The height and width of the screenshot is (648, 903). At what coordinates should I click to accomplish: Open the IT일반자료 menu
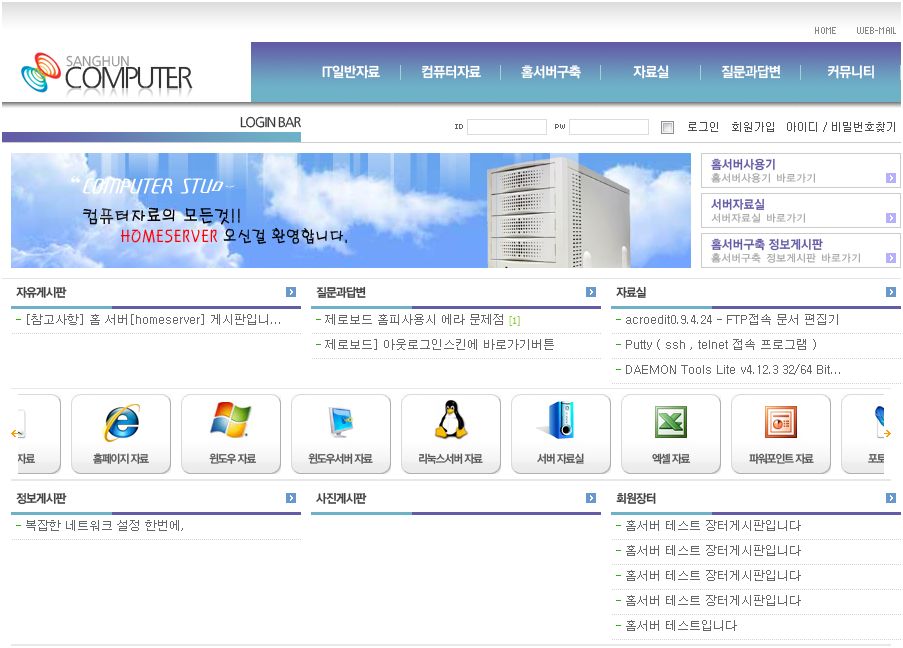350,72
